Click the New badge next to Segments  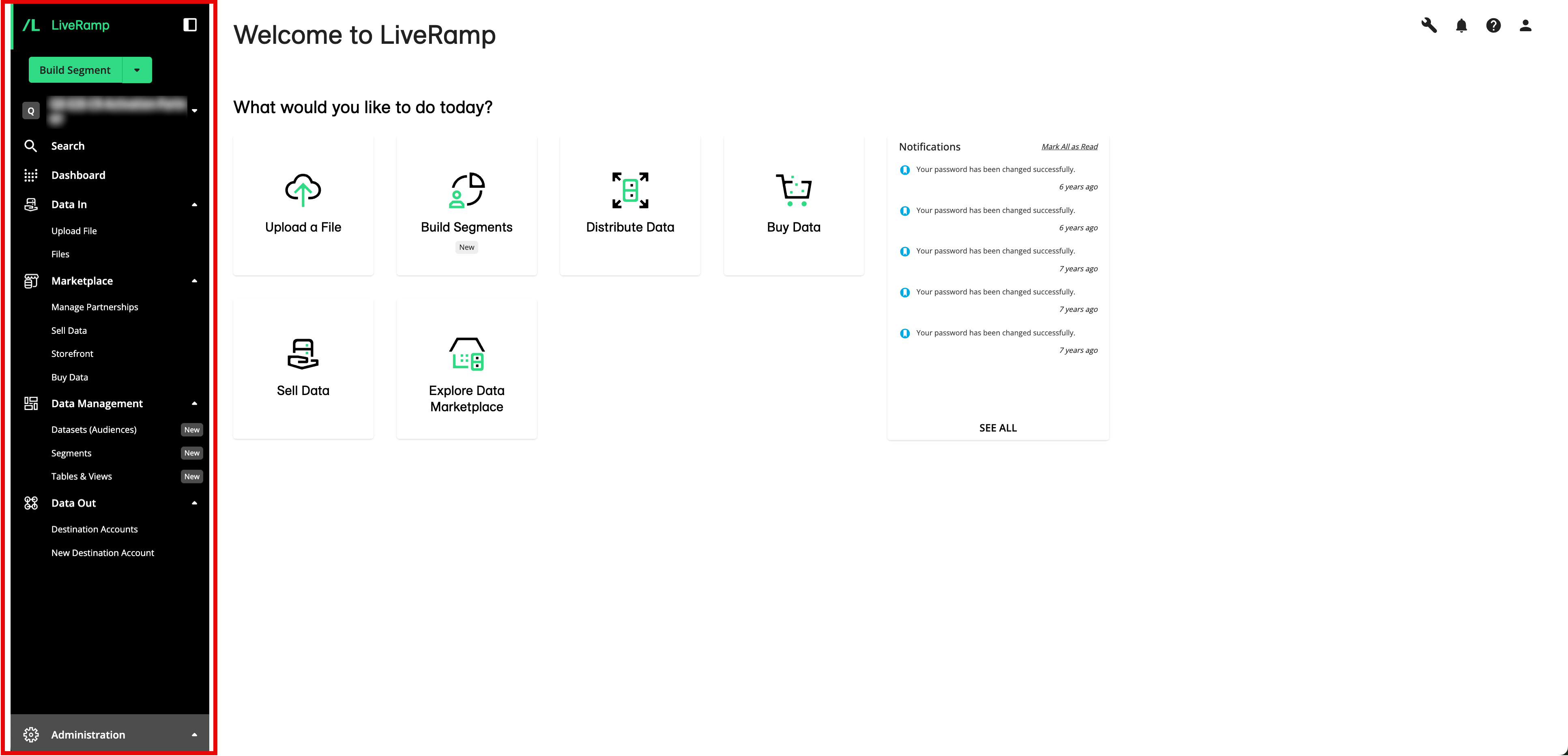point(192,453)
